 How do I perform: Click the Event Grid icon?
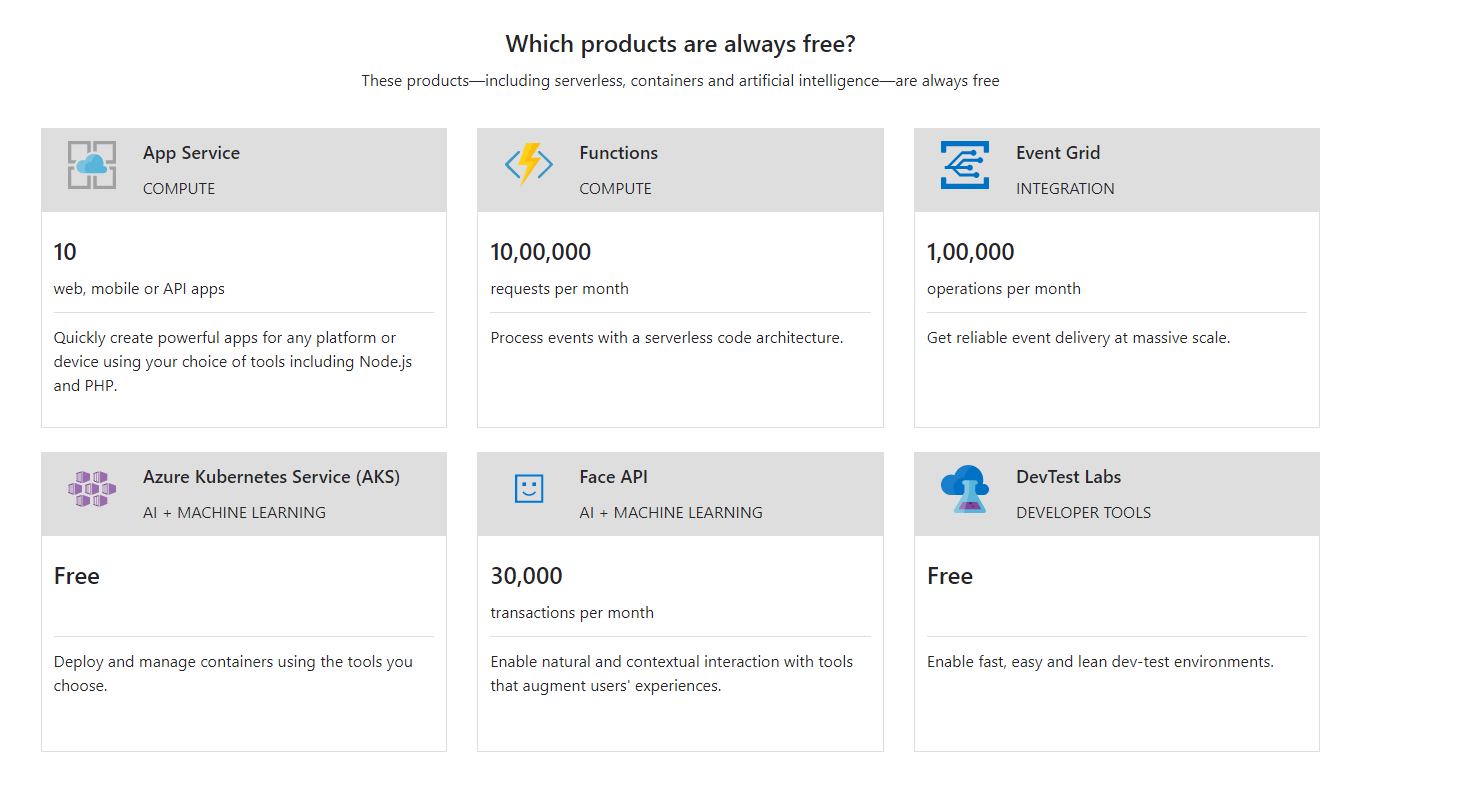coord(965,165)
